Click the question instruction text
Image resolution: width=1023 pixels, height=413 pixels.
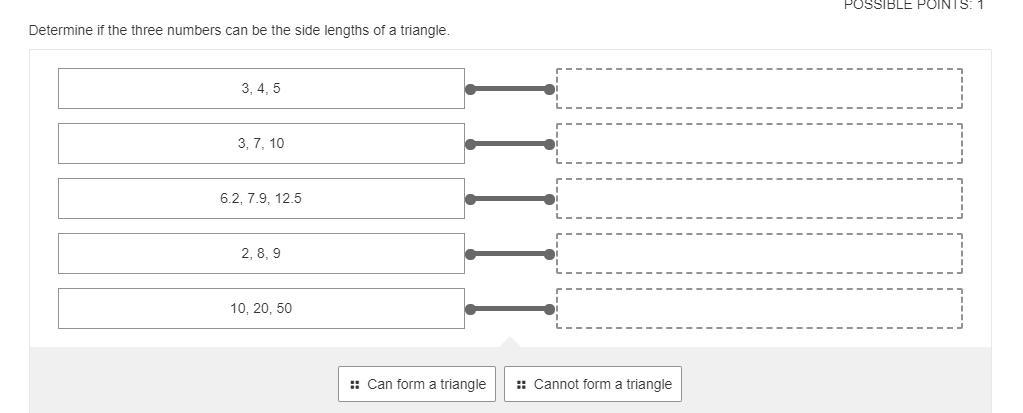pyautogui.click(x=239, y=30)
